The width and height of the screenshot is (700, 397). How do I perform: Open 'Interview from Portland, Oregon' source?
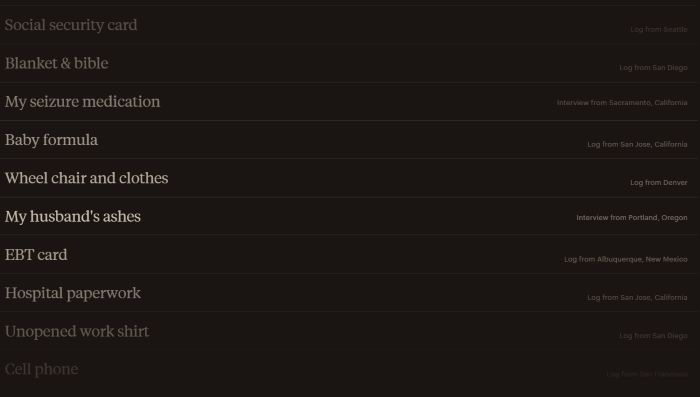click(632, 218)
